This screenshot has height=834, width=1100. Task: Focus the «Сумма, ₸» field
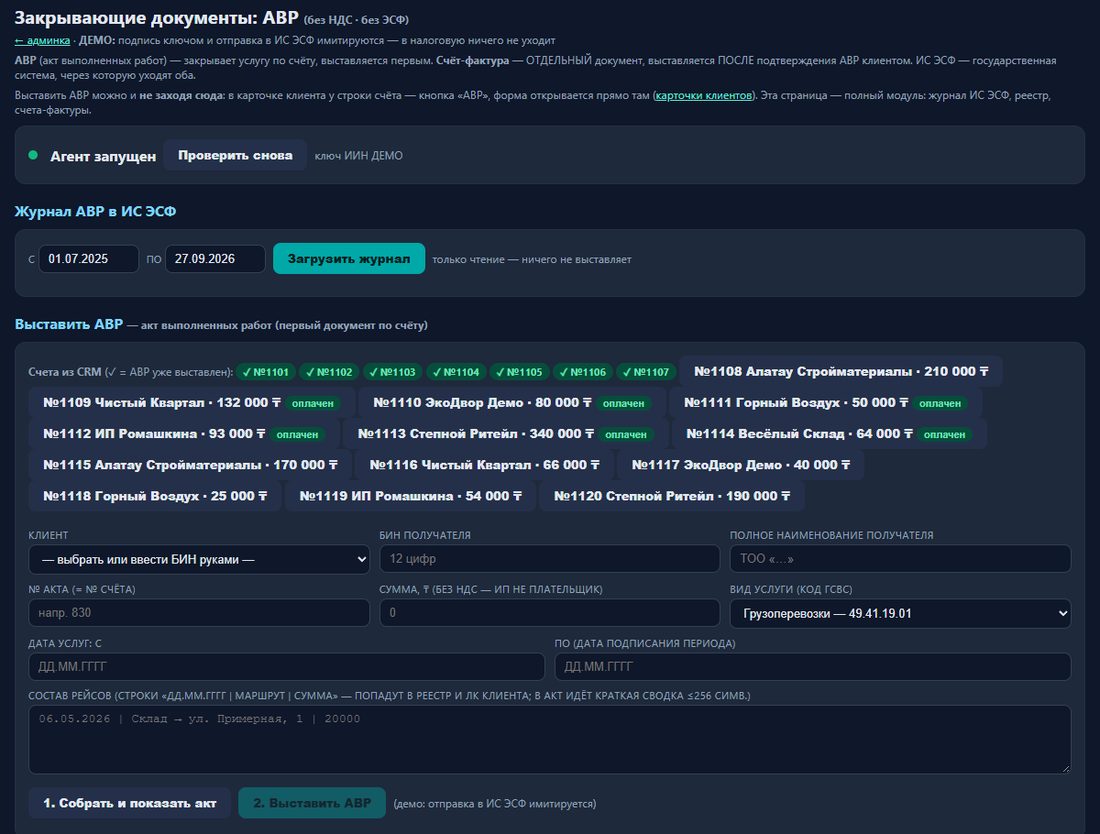tap(549, 612)
